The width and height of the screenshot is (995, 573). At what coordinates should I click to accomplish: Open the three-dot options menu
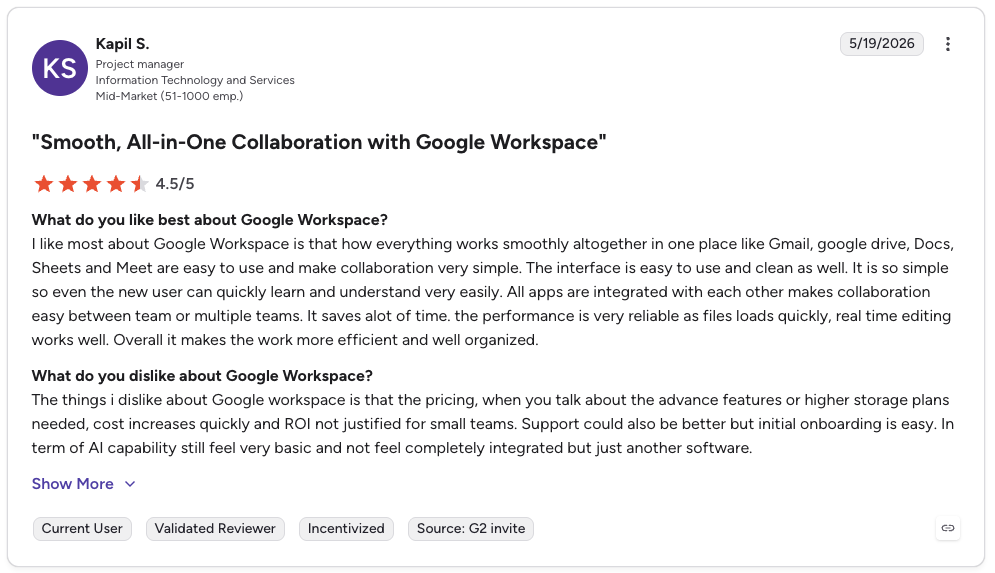947,44
